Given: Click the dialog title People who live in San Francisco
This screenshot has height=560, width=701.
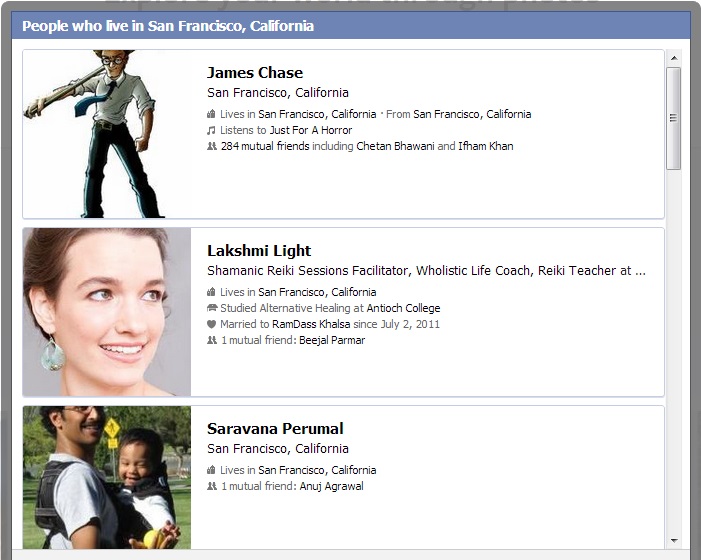Looking at the screenshot, I should 168,26.
